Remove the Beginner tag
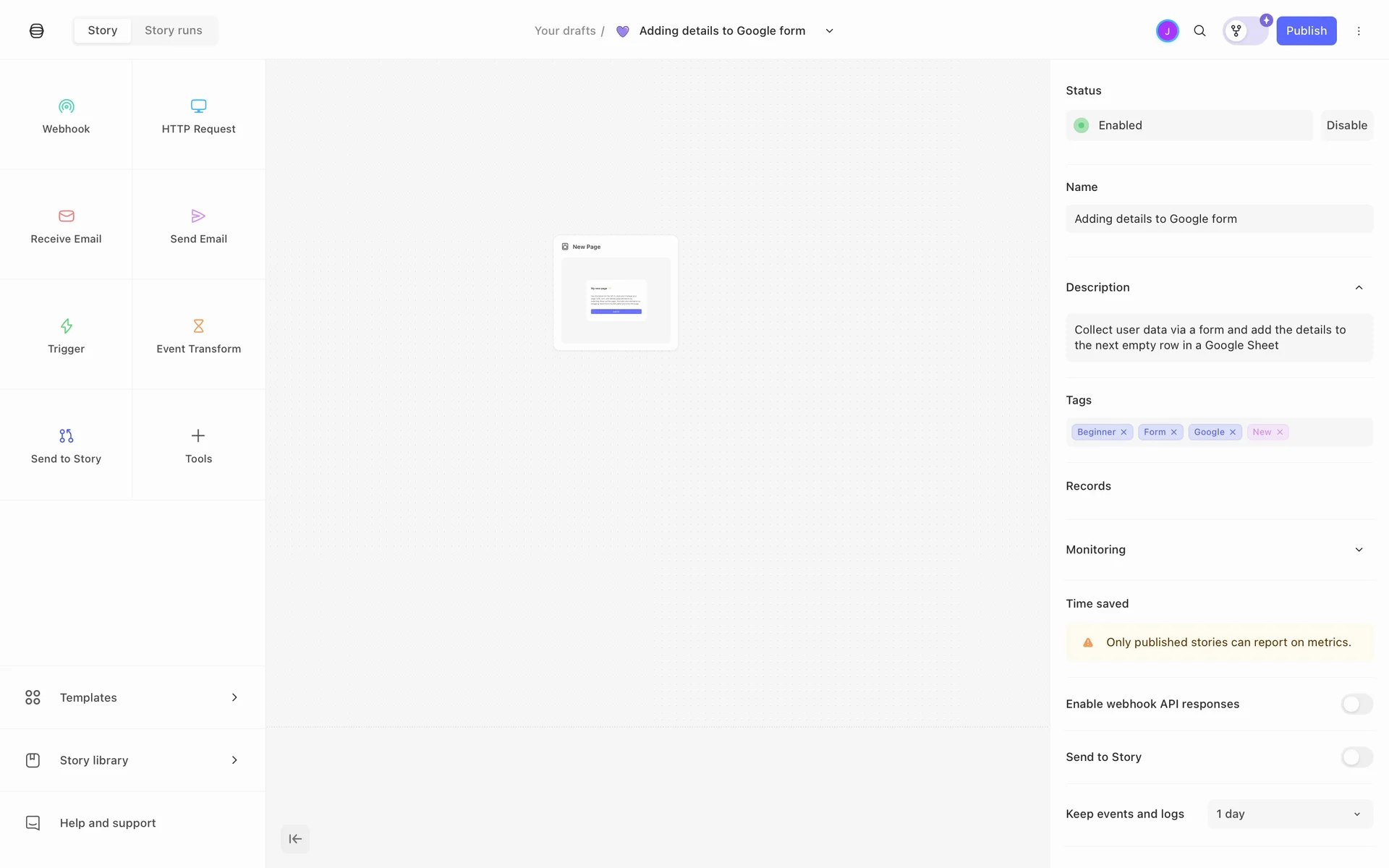 [x=1123, y=433]
